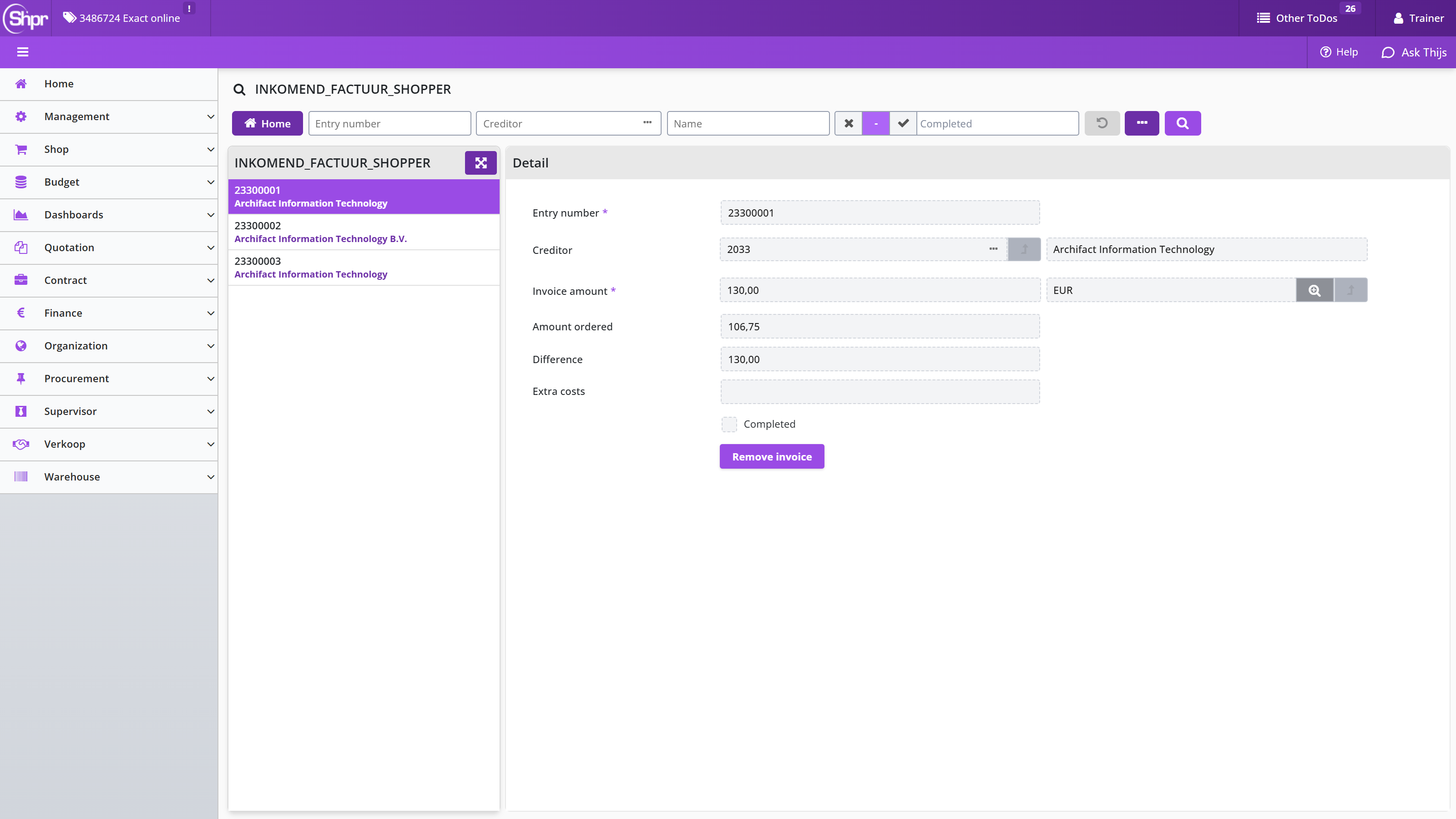Click the tag icon beside Exact online
The image size is (1456, 819).
pyautogui.click(x=70, y=18)
